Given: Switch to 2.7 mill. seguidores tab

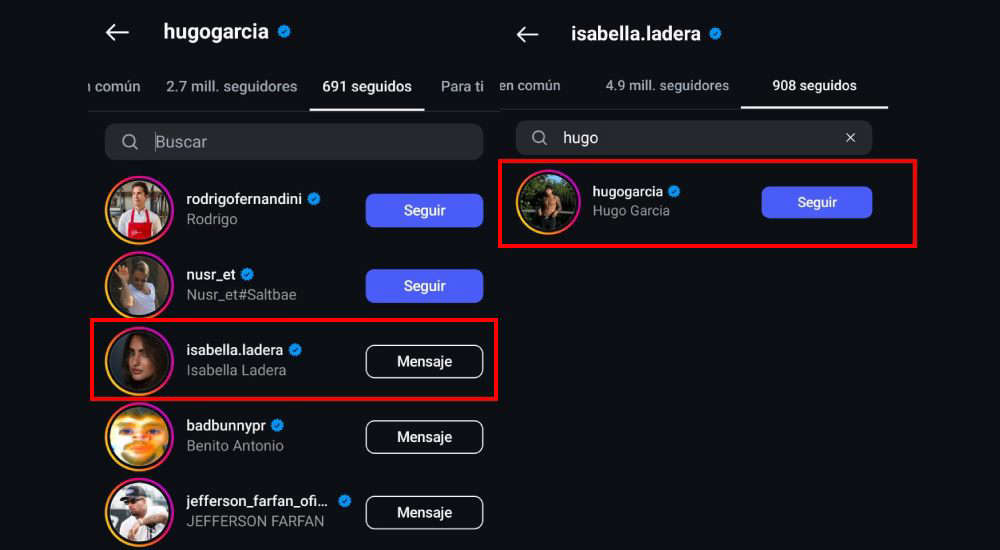Looking at the screenshot, I should pos(232,87).
